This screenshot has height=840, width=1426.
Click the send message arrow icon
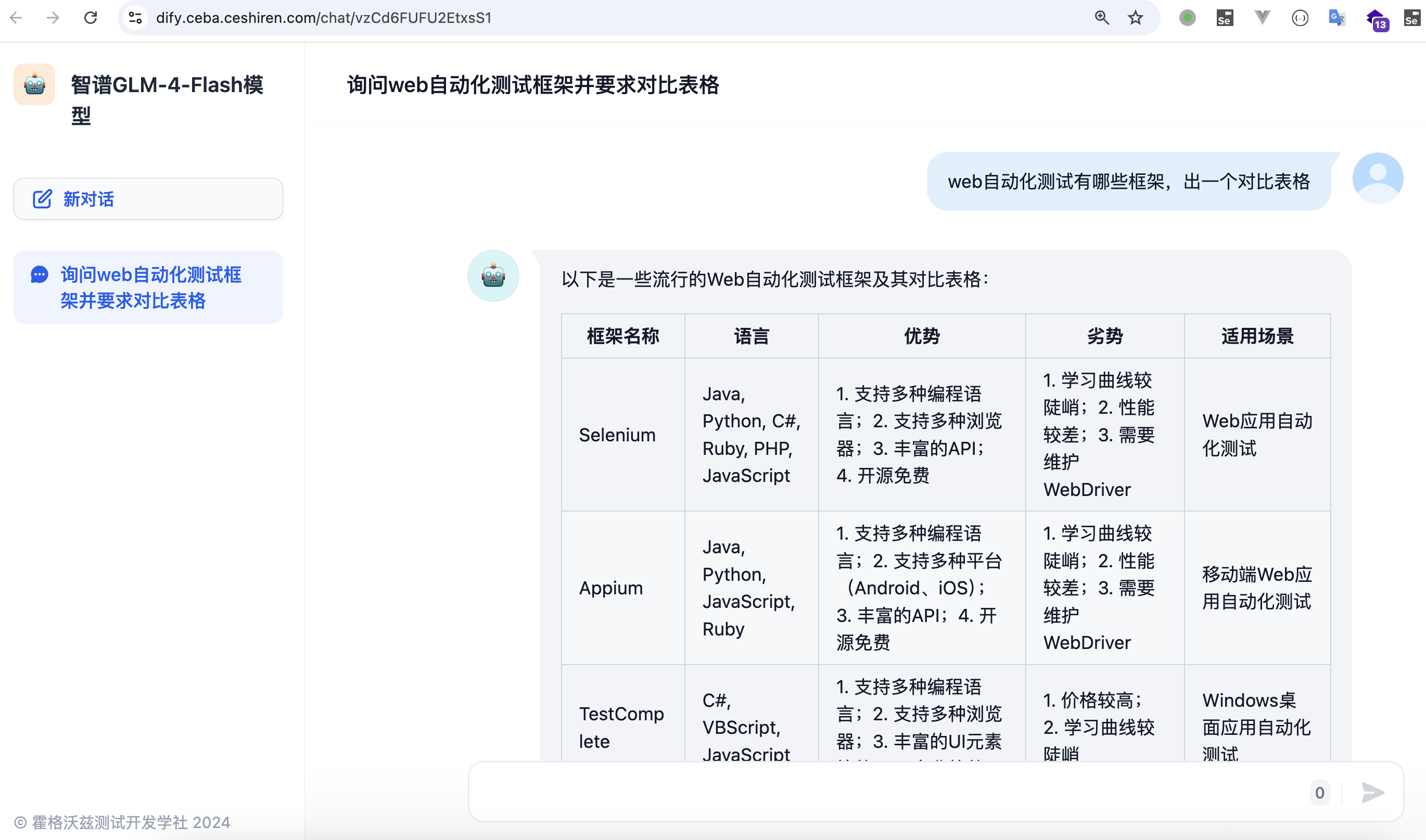(1372, 793)
